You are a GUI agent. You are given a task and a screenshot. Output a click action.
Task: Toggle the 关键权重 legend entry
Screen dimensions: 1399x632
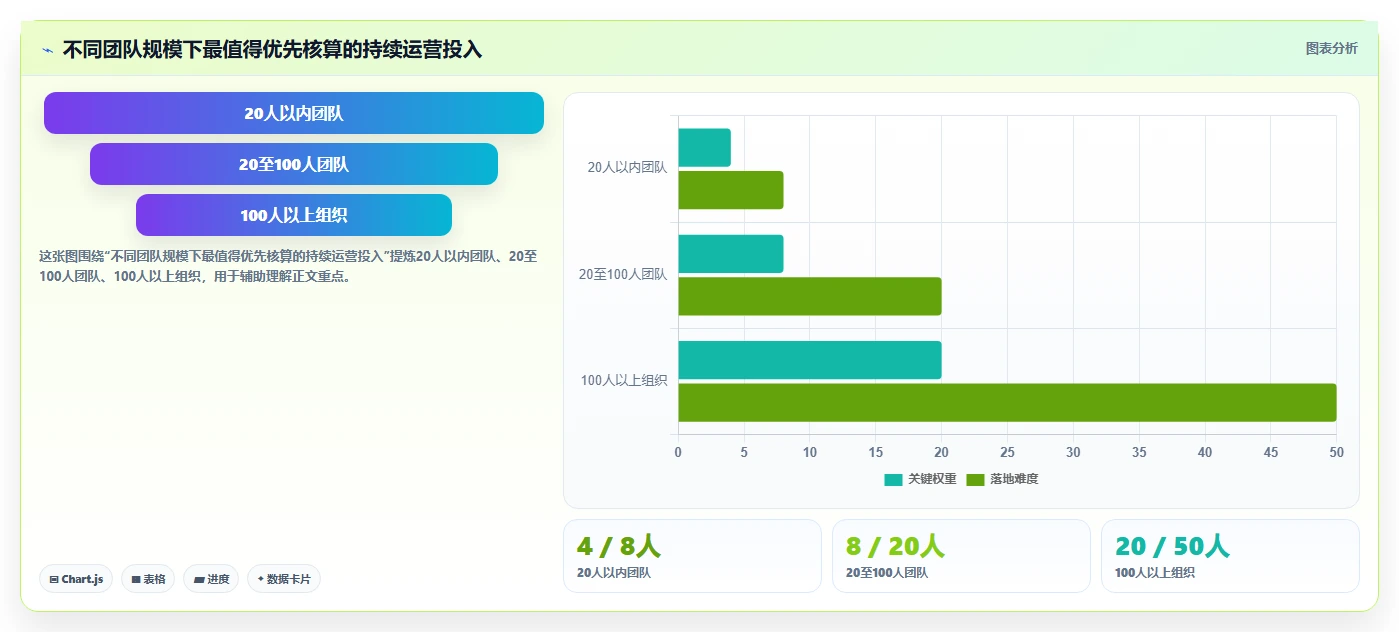[920, 479]
